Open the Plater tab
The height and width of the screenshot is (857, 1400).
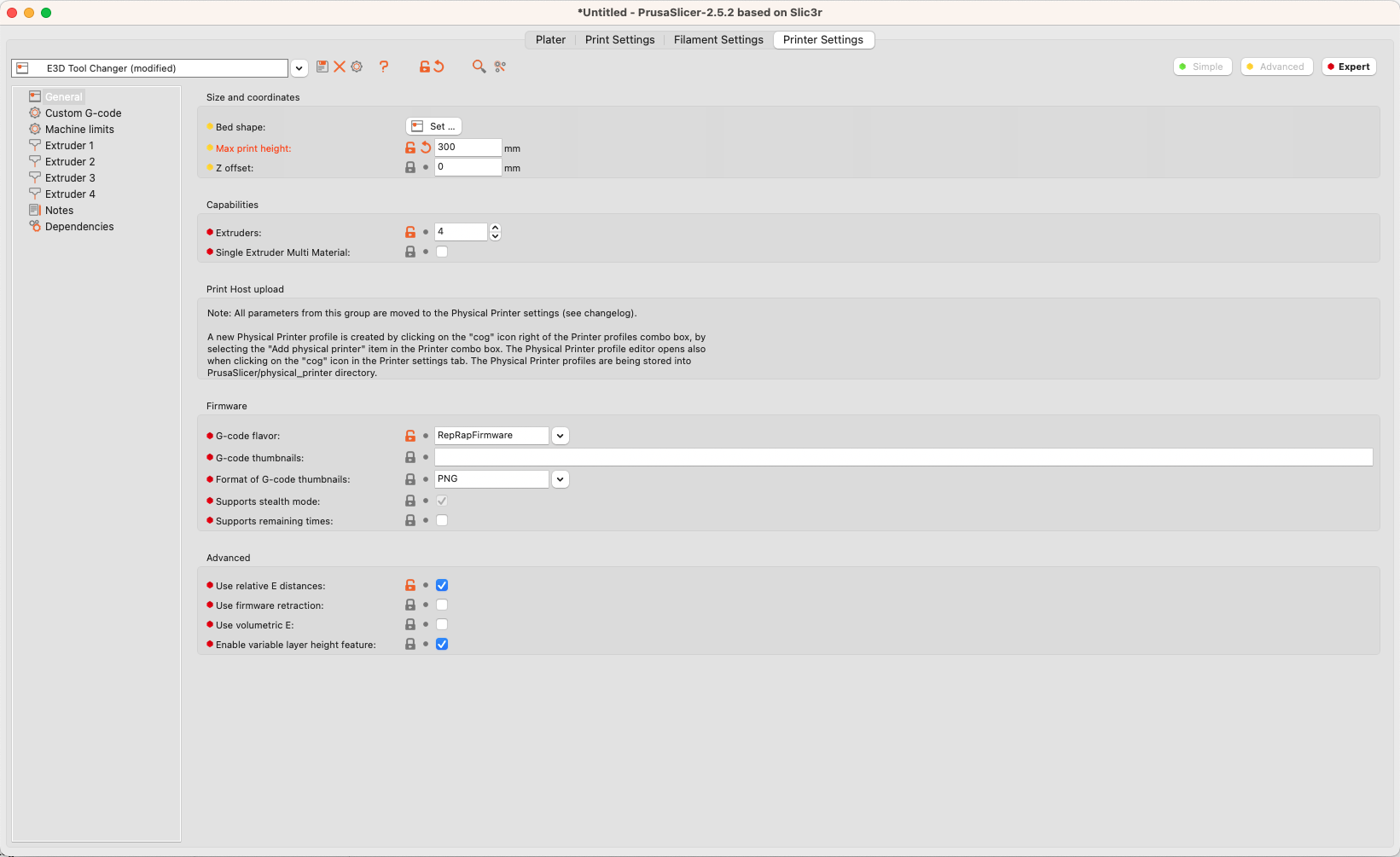[550, 40]
